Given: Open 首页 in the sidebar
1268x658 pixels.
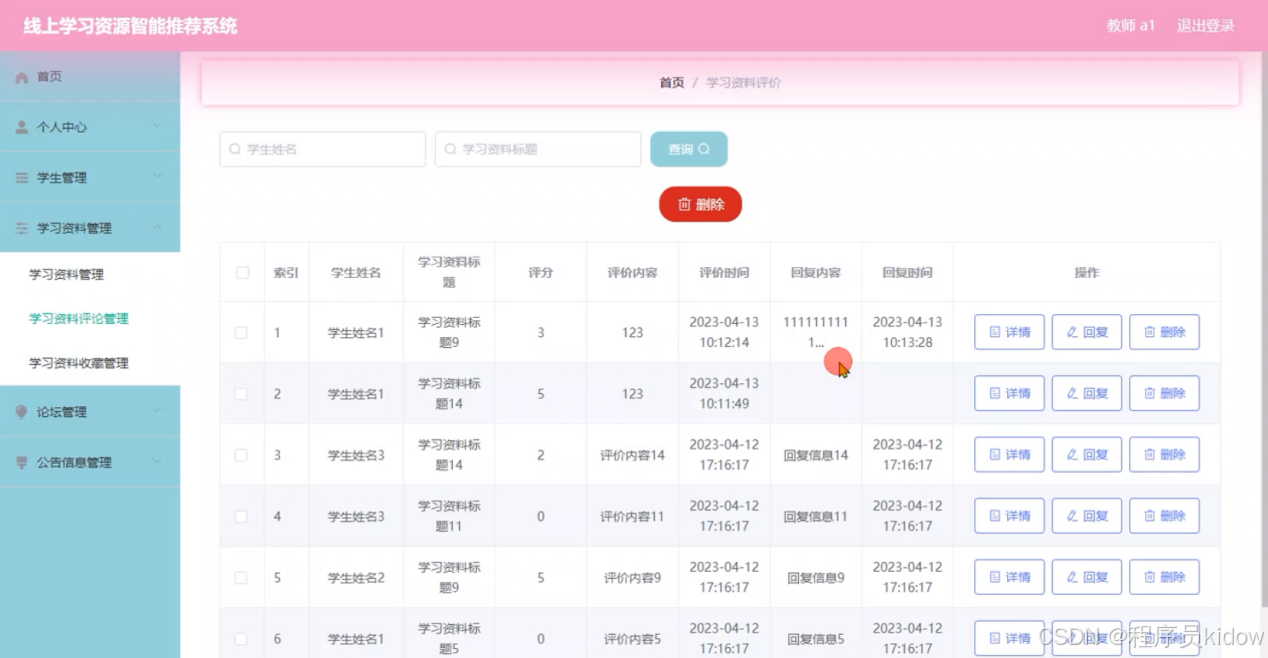Looking at the screenshot, I should pos(90,77).
